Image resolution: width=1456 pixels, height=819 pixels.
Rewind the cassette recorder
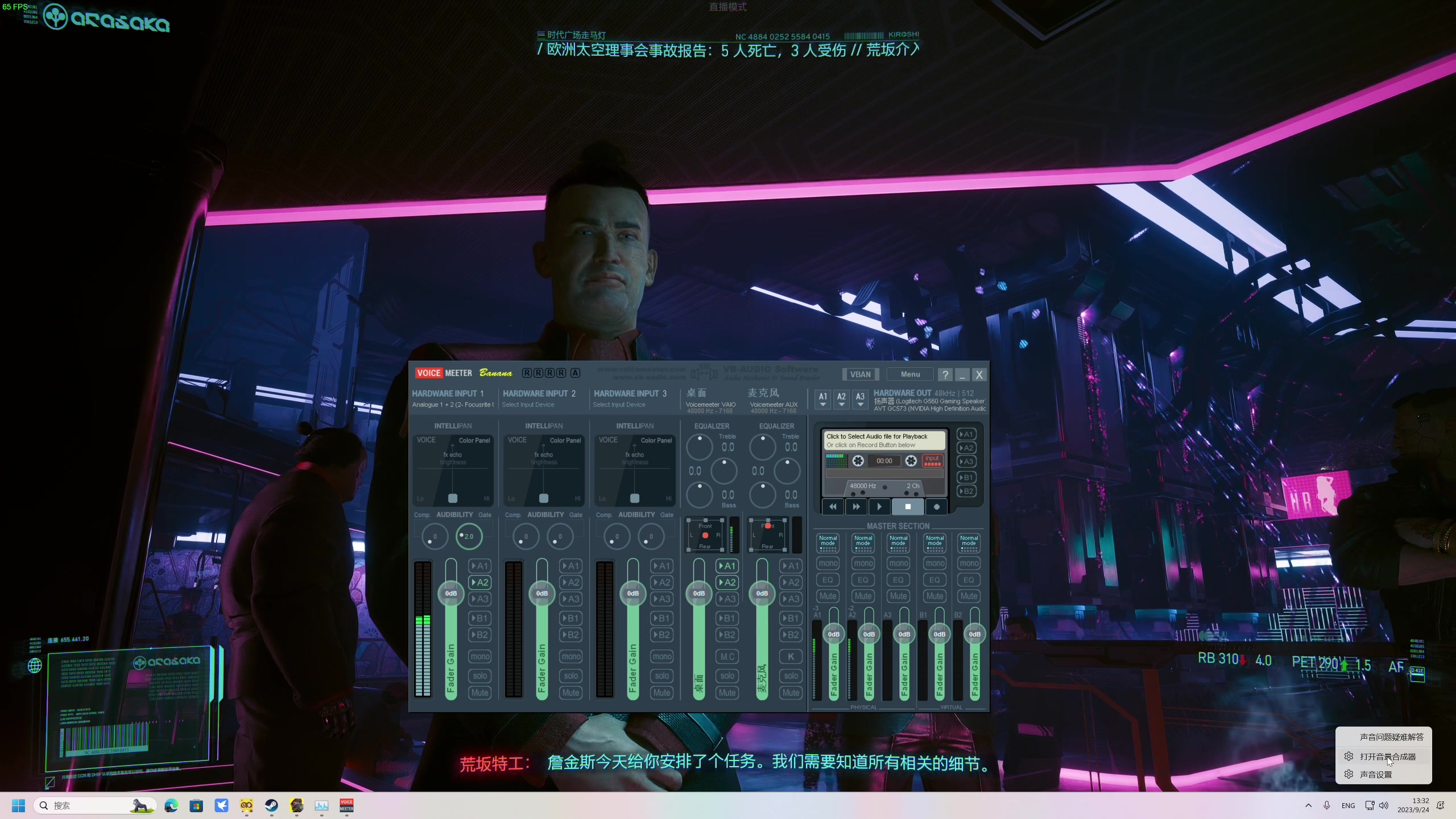click(x=833, y=507)
